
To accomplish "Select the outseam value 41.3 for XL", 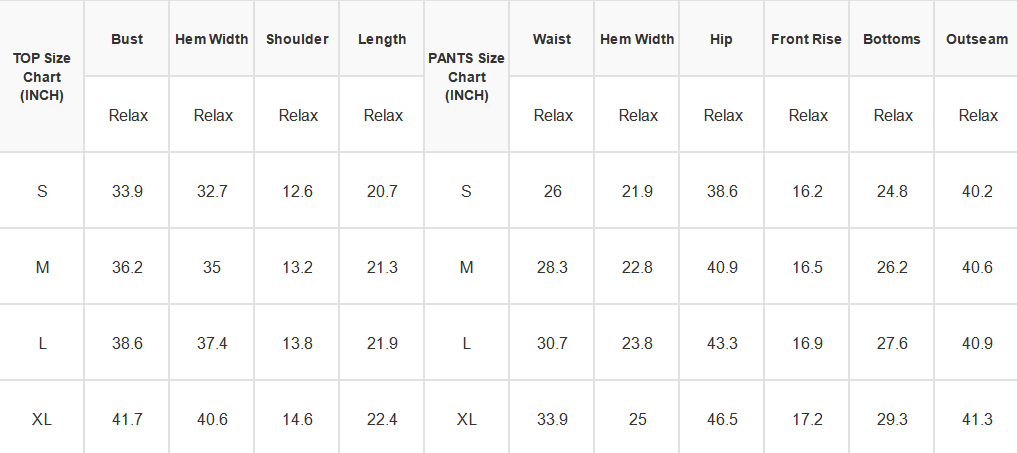I will click(x=976, y=419).
